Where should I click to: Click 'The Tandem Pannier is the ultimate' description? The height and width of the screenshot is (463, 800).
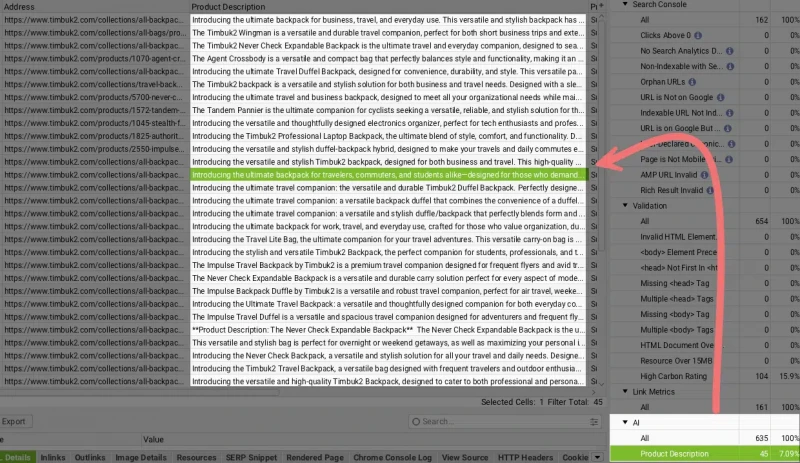coord(388,110)
